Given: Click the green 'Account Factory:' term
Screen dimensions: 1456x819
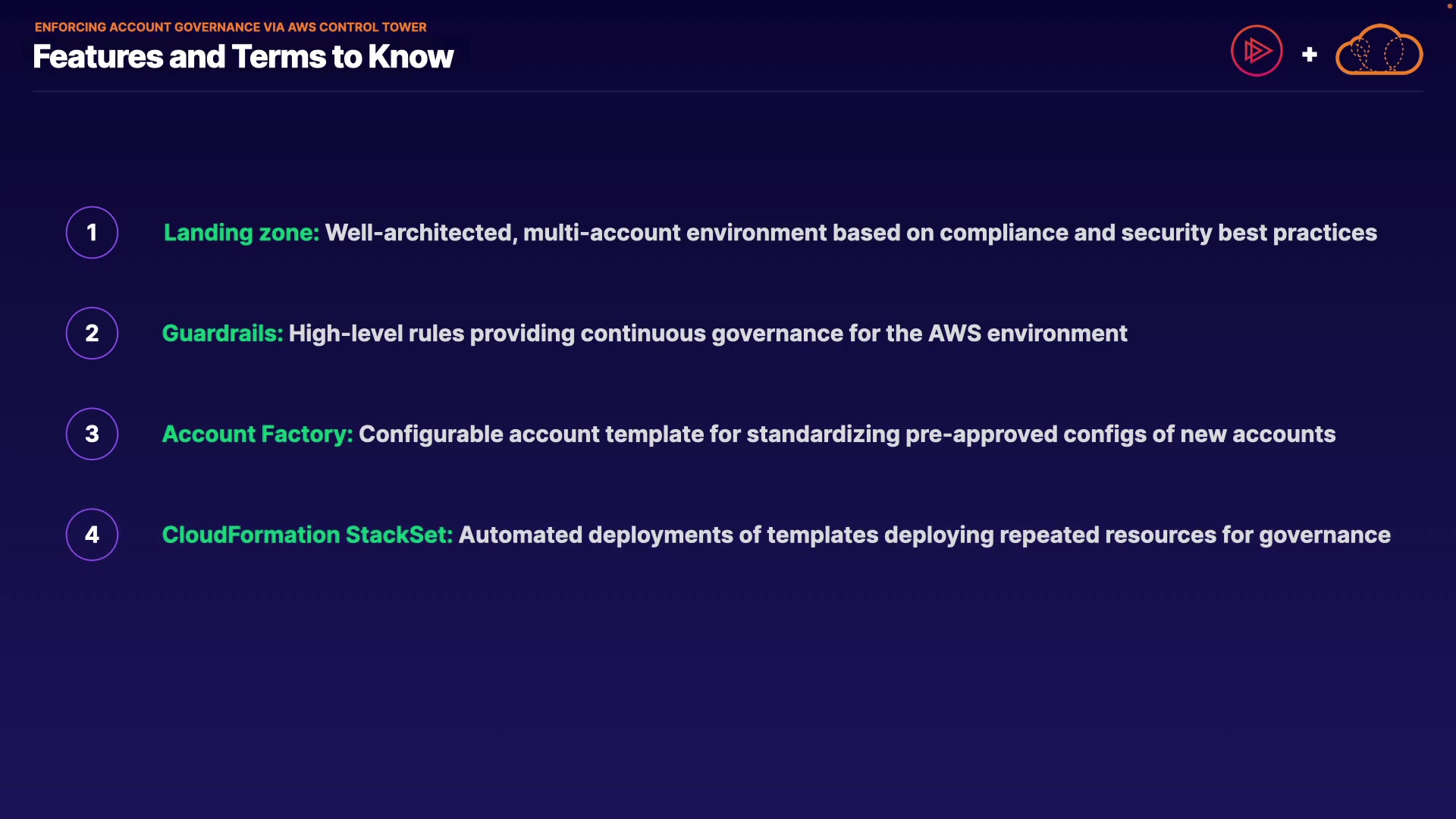Looking at the screenshot, I should click(257, 434).
